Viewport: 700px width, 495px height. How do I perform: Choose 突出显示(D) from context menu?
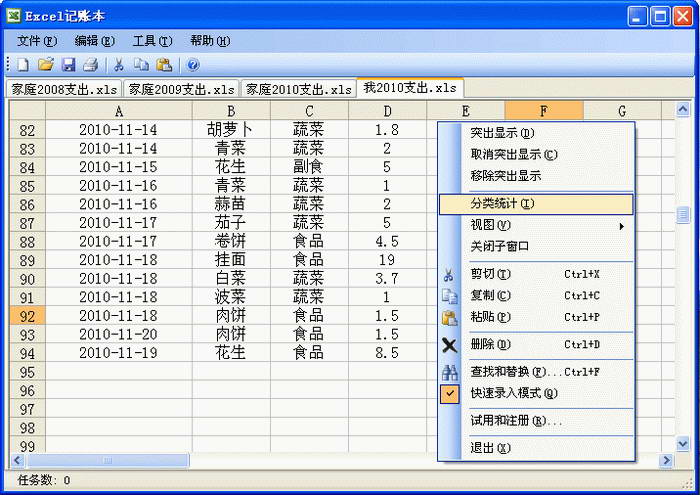point(536,133)
